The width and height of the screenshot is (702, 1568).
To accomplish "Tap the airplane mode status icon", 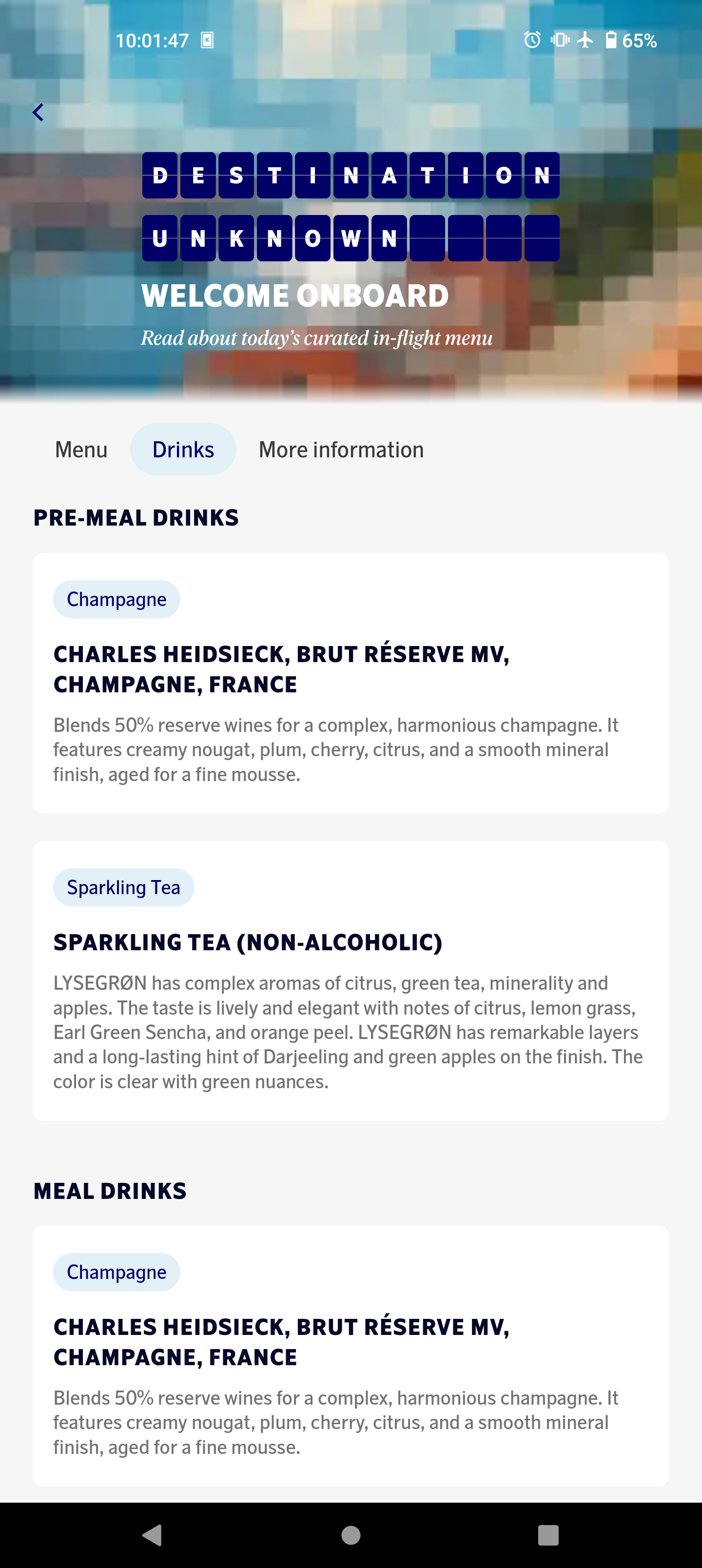I will pos(585,40).
